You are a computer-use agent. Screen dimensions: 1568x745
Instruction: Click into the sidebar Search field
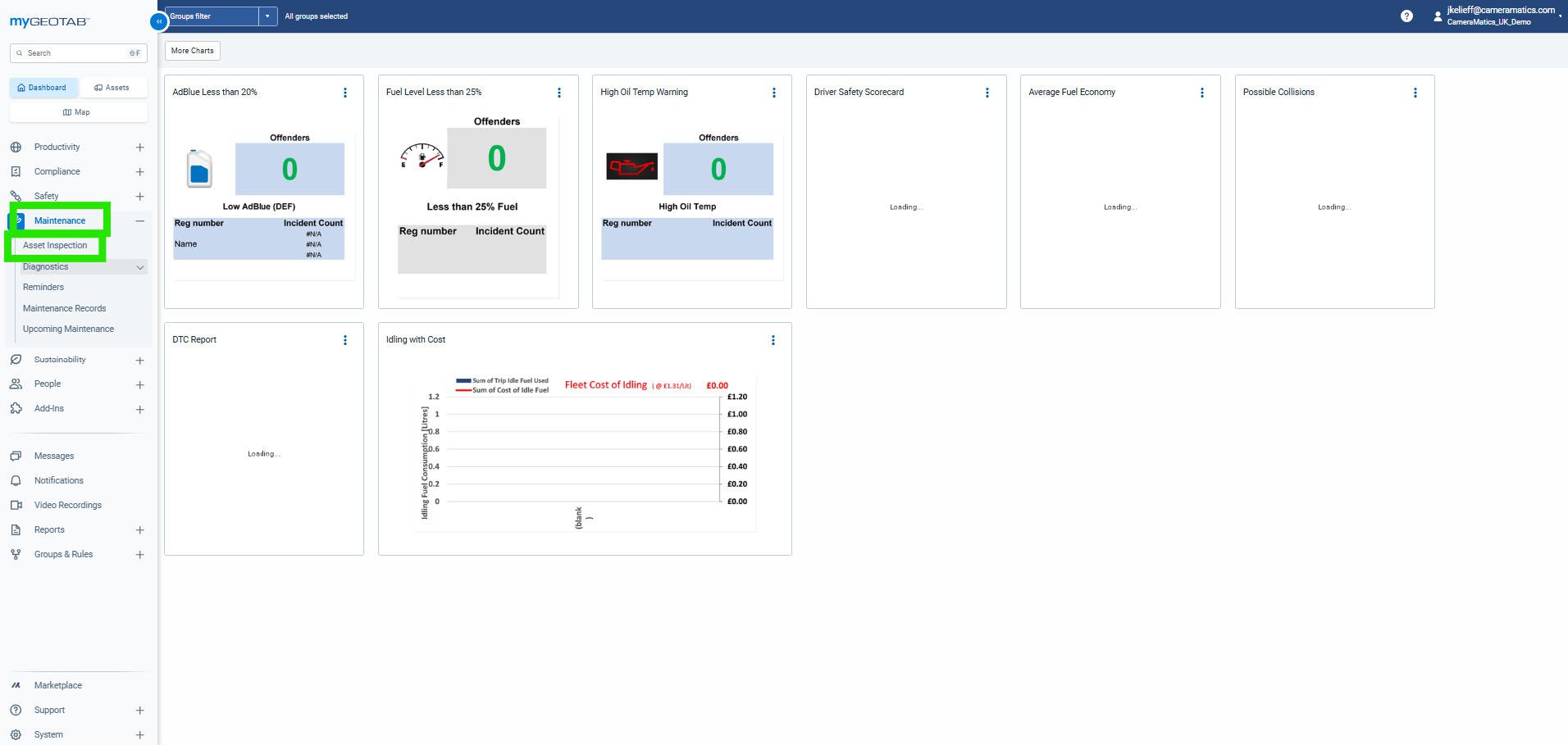pyautogui.click(x=74, y=53)
